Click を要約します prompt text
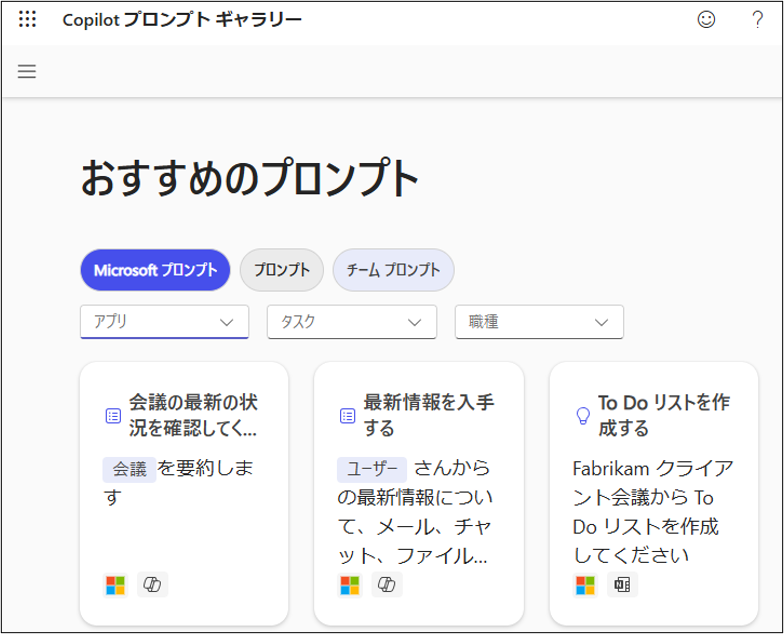This screenshot has width=784, height=634. click(x=179, y=483)
